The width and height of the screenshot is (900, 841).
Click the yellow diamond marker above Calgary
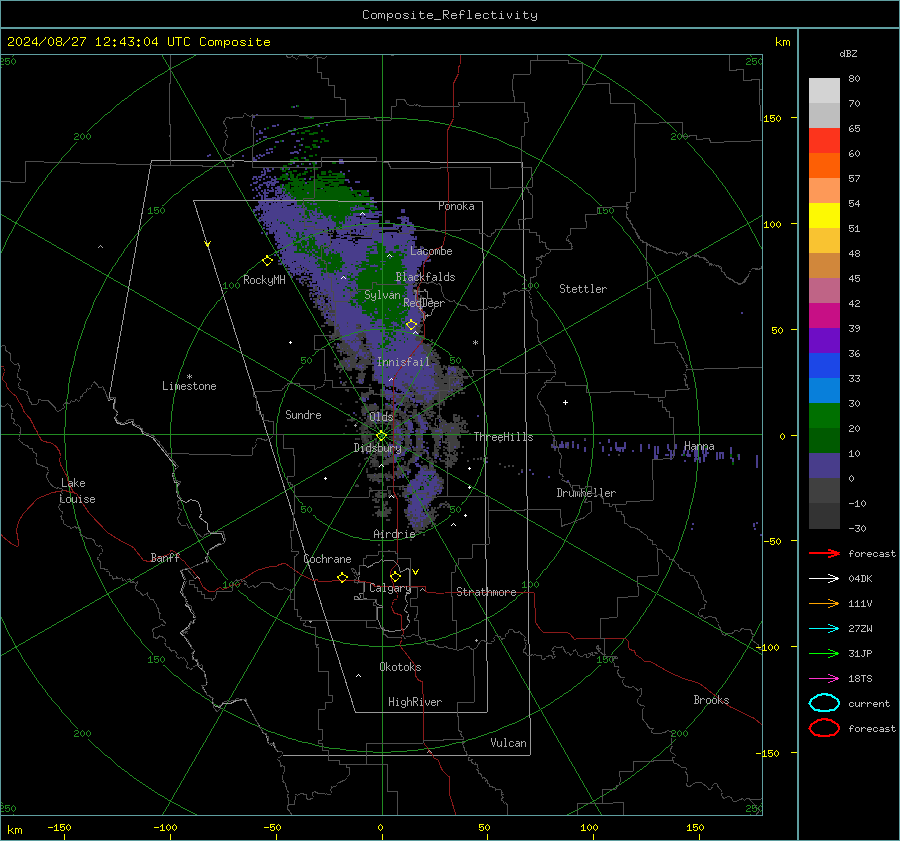395,576
